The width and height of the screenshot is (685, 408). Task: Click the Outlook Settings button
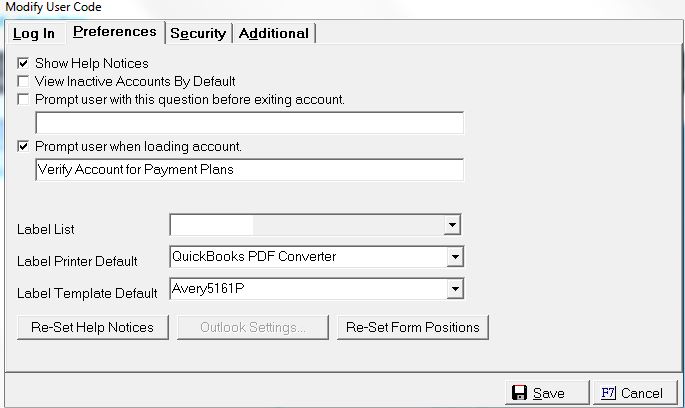252,327
